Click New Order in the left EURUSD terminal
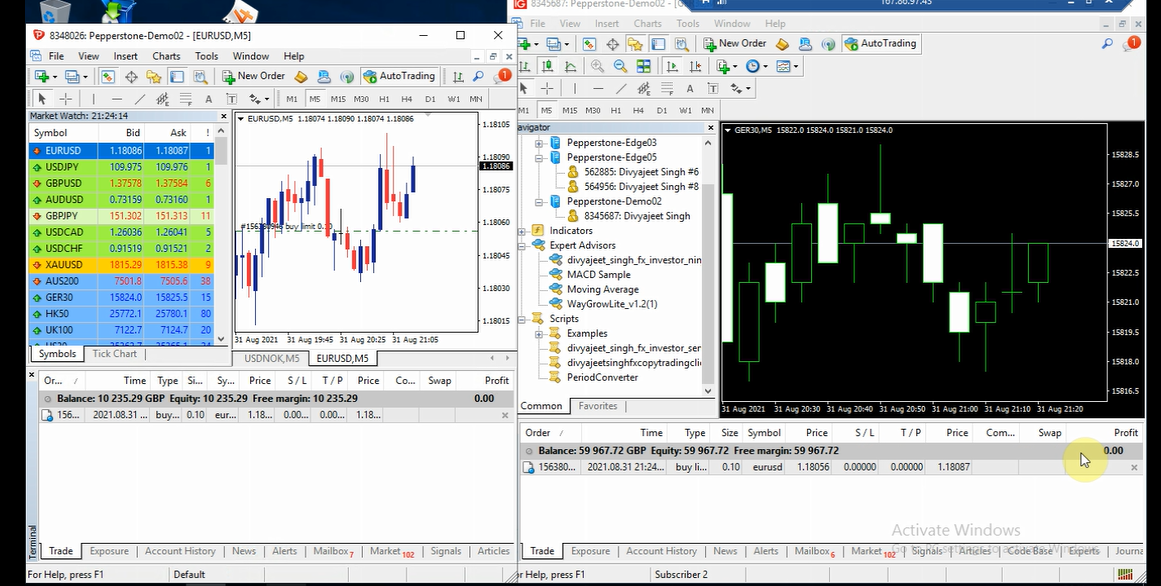This screenshot has width=1161, height=586. (x=254, y=76)
